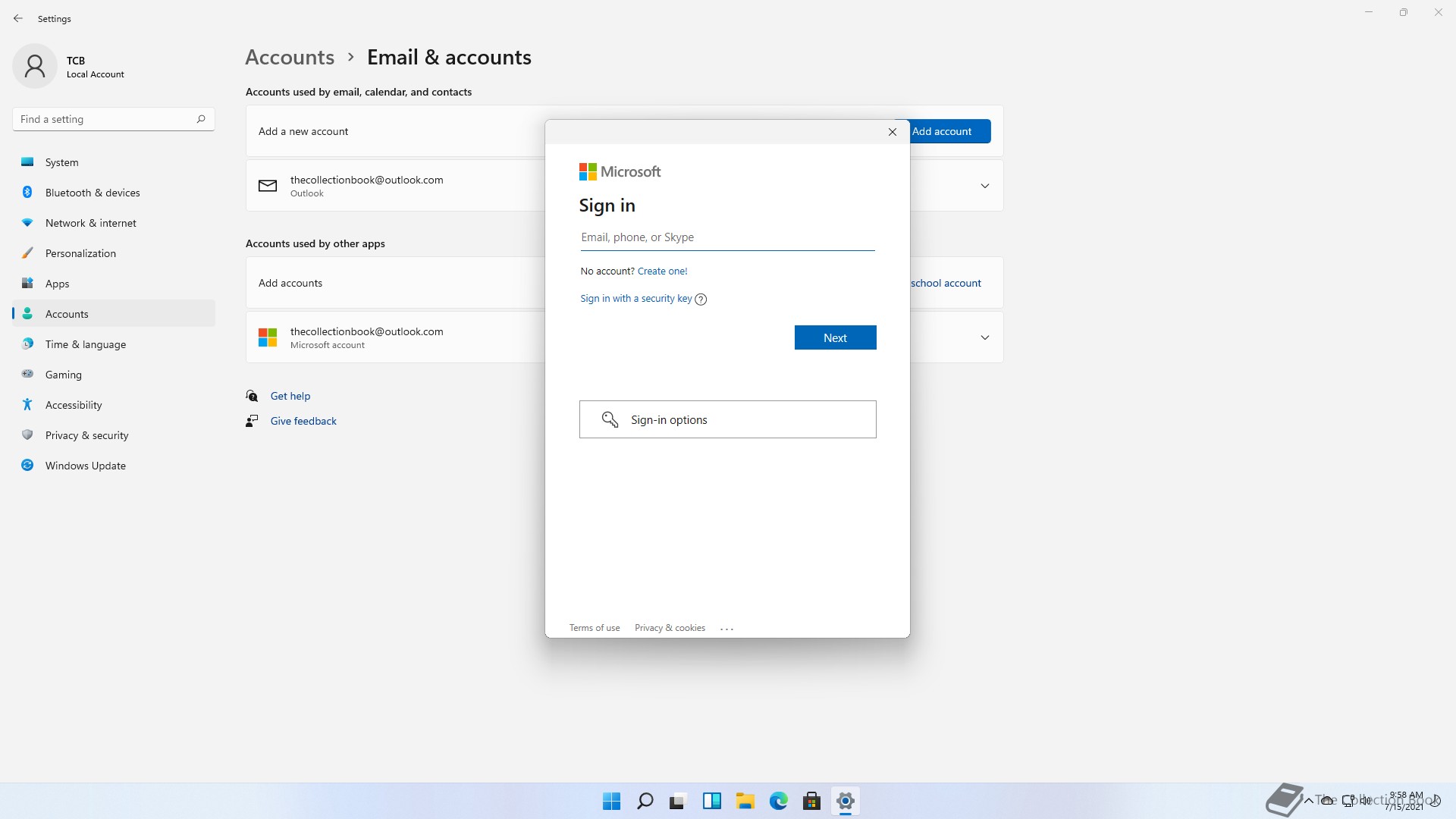
Task: Open taskbar Search
Action: coord(645,801)
